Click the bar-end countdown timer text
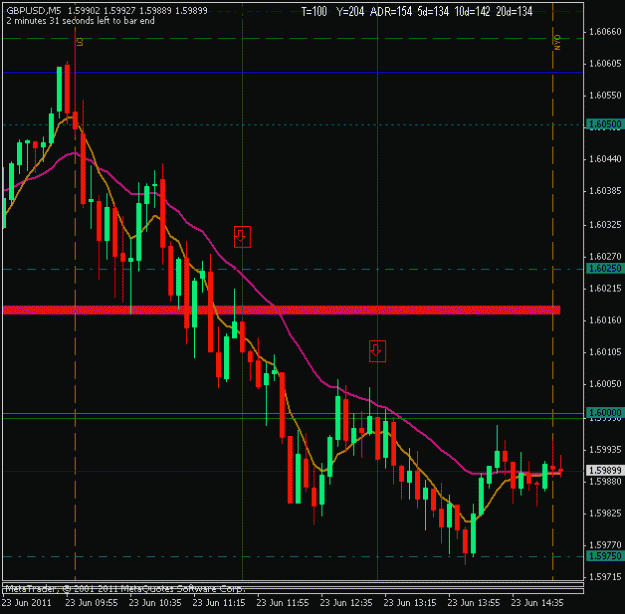Viewport: 625px width, 614px height. [x=81, y=21]
